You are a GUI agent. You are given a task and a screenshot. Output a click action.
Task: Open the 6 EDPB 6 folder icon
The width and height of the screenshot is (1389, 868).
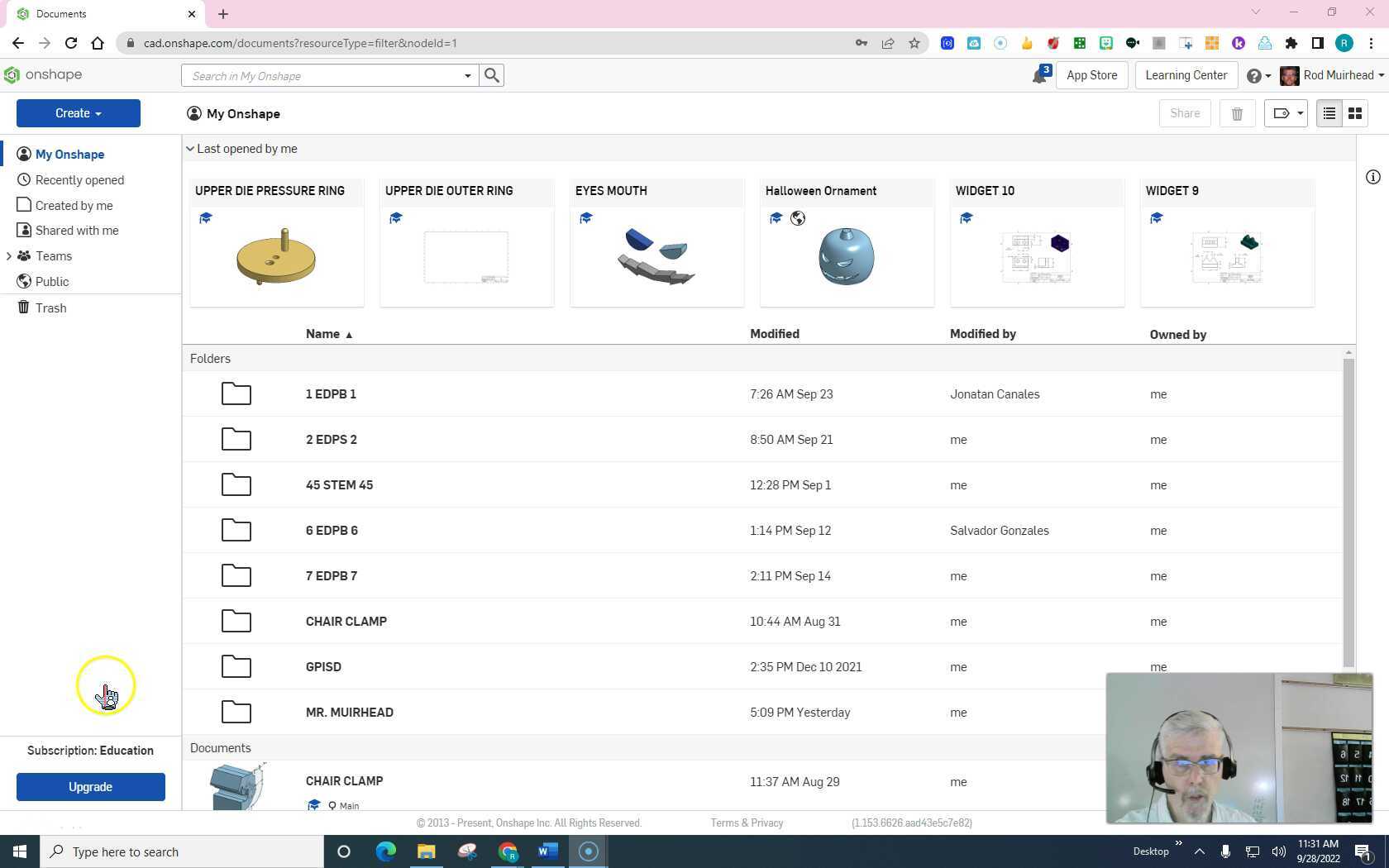[236, 530]
